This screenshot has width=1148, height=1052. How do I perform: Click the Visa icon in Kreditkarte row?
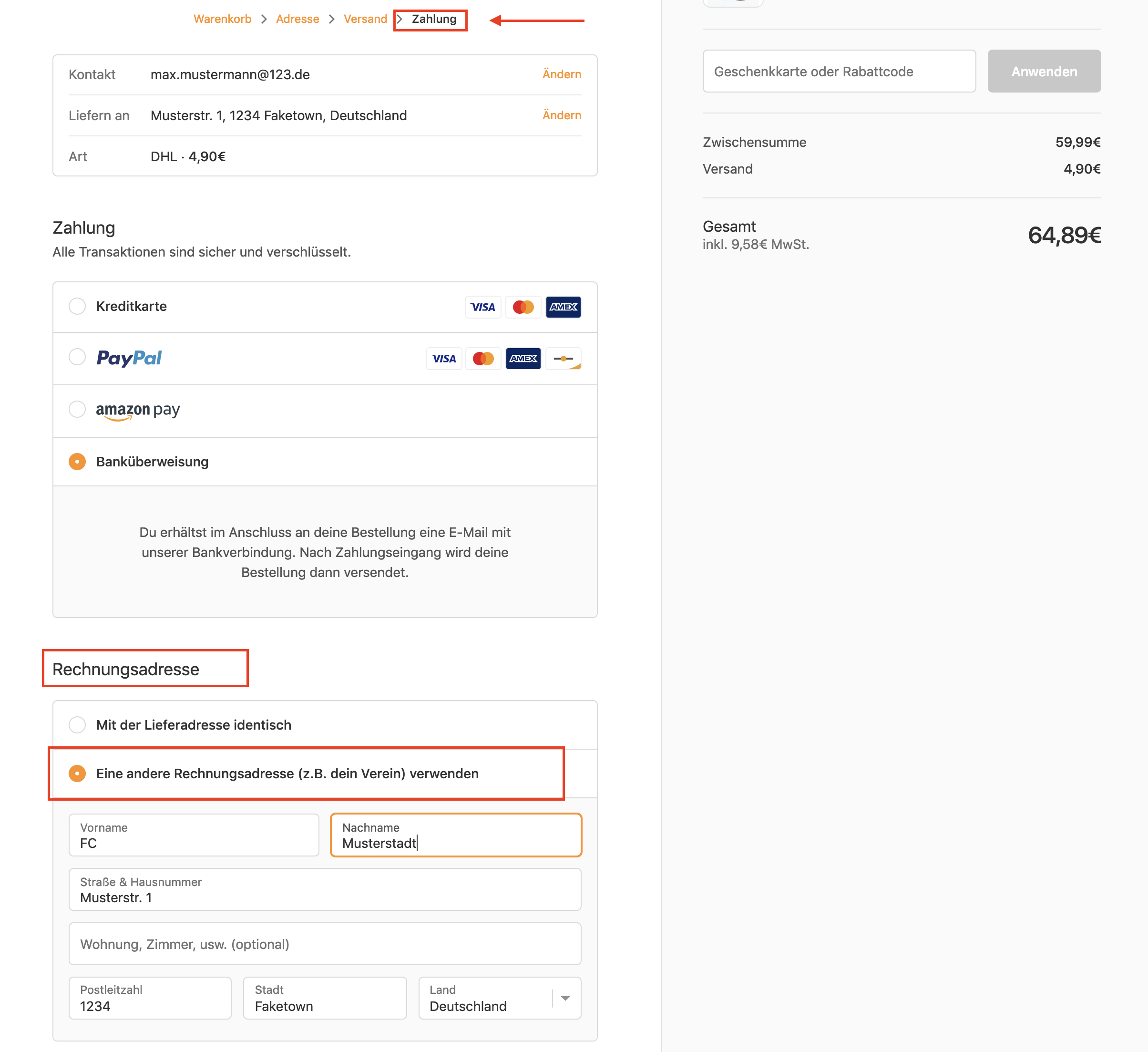tap(483, 307)
